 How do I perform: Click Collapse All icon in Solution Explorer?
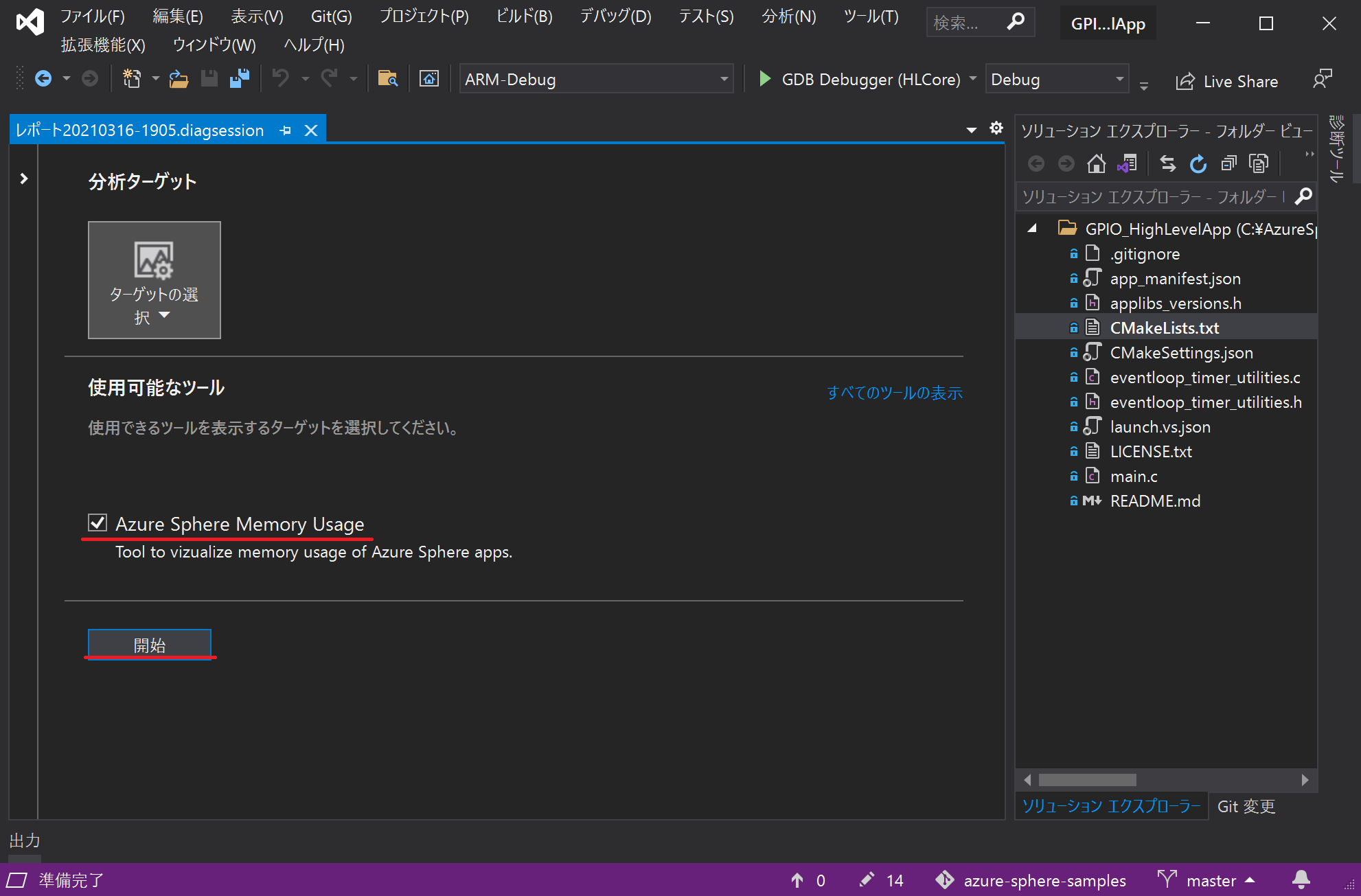[1228, 163]
